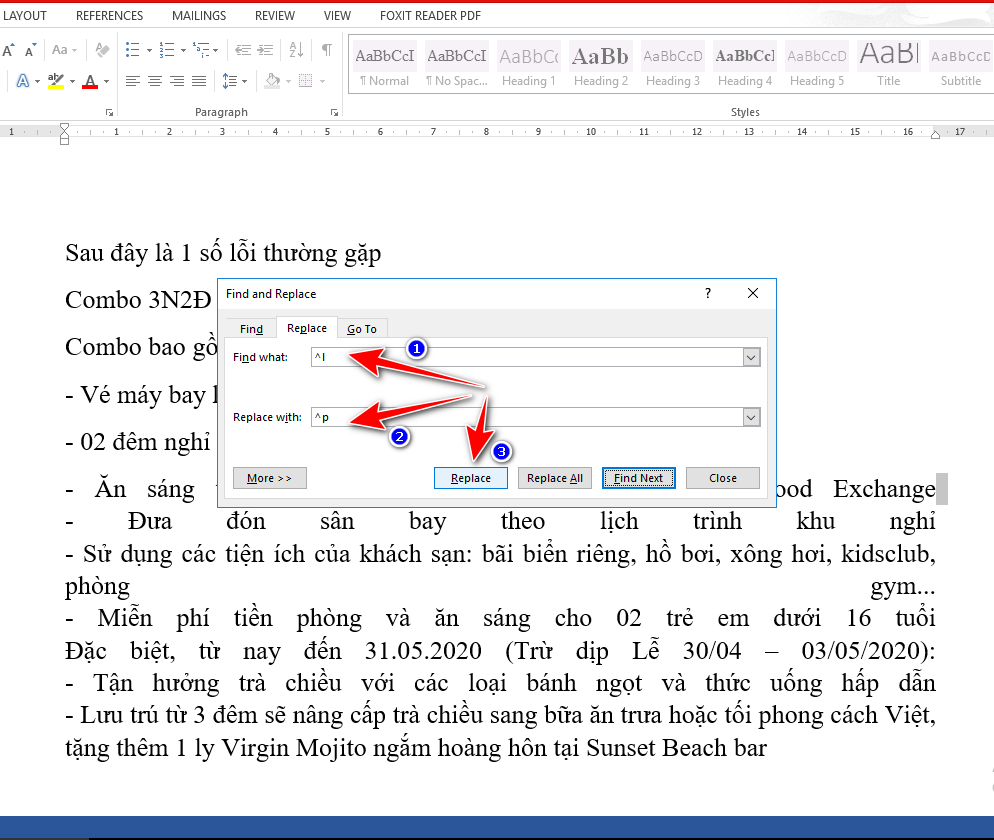Open the References ribbon tab

coord(110,15)
